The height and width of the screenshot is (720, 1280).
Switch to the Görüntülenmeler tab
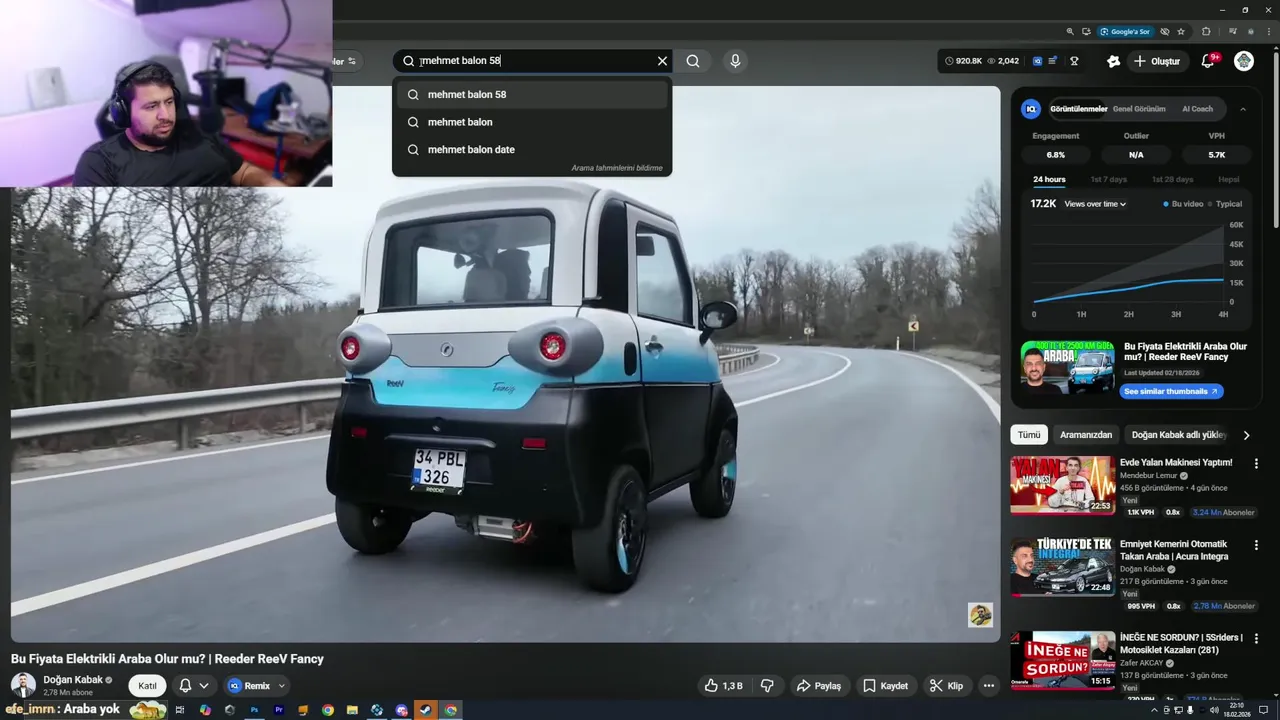point(1078,109)
